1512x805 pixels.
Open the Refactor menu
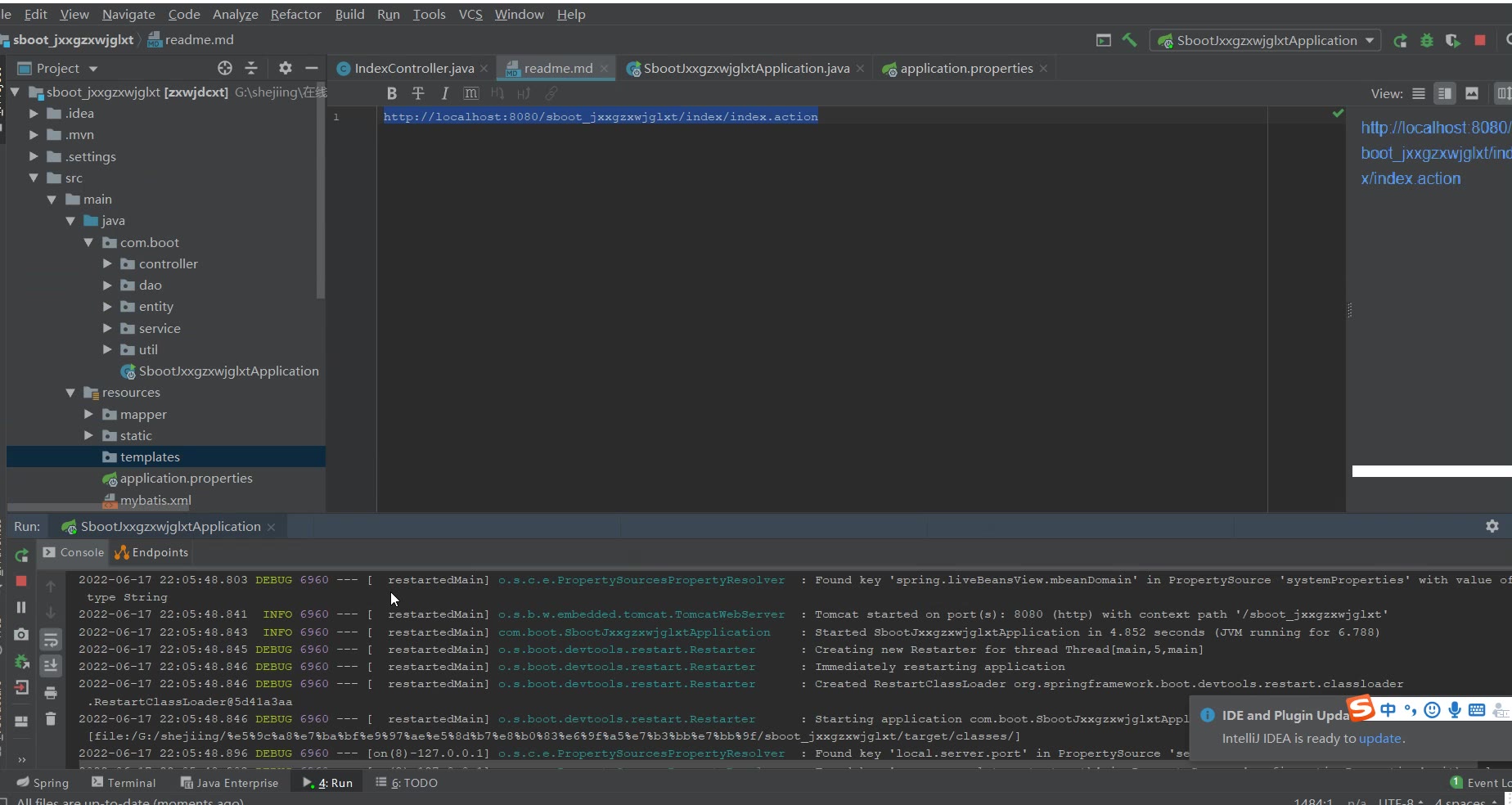click(x=295, y=14)
